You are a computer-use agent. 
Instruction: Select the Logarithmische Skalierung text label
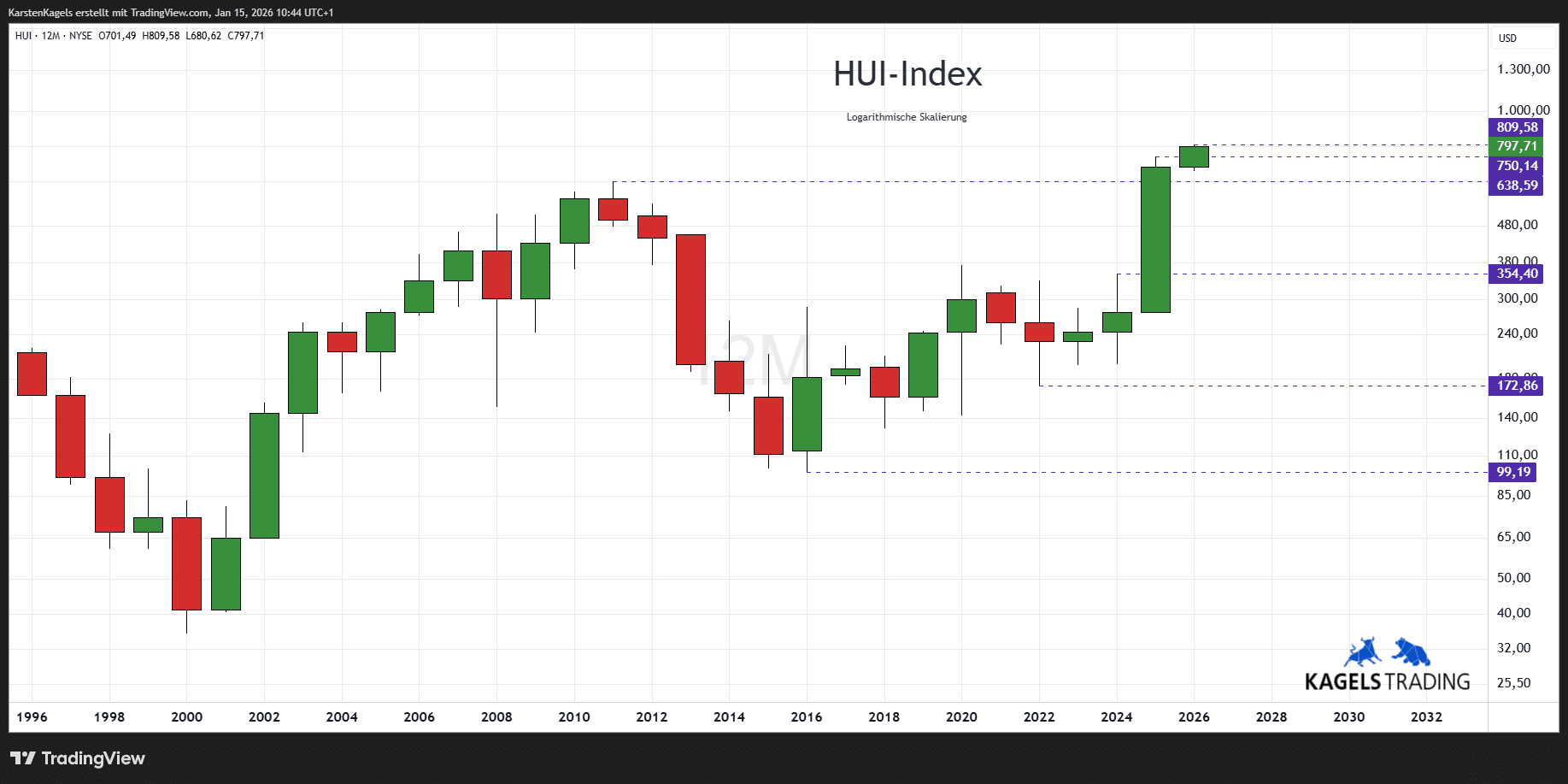click(x=907, y=117)
